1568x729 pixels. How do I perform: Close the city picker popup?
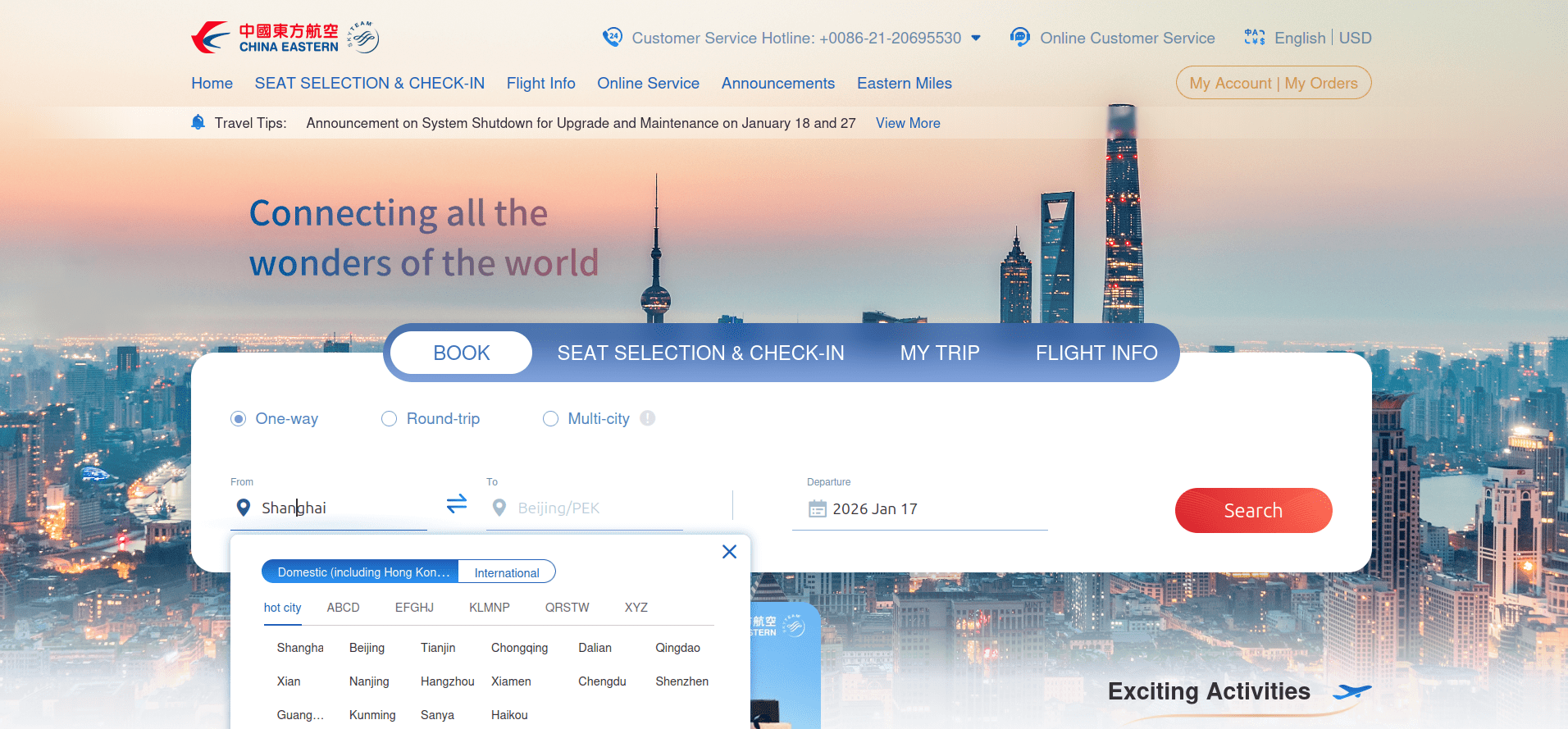click(x=729, y=552)
